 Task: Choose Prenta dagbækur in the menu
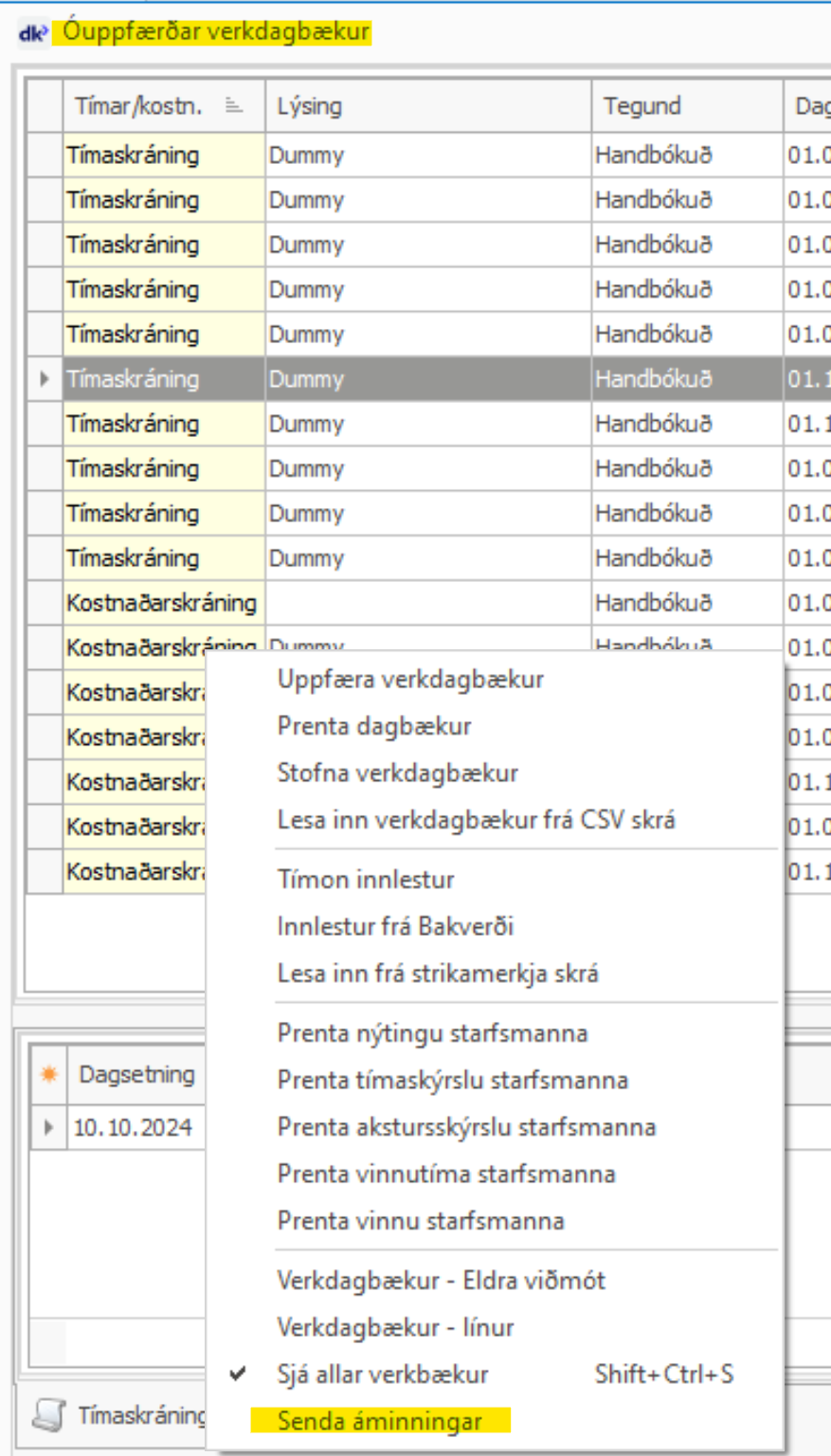(x=374, y=726)
